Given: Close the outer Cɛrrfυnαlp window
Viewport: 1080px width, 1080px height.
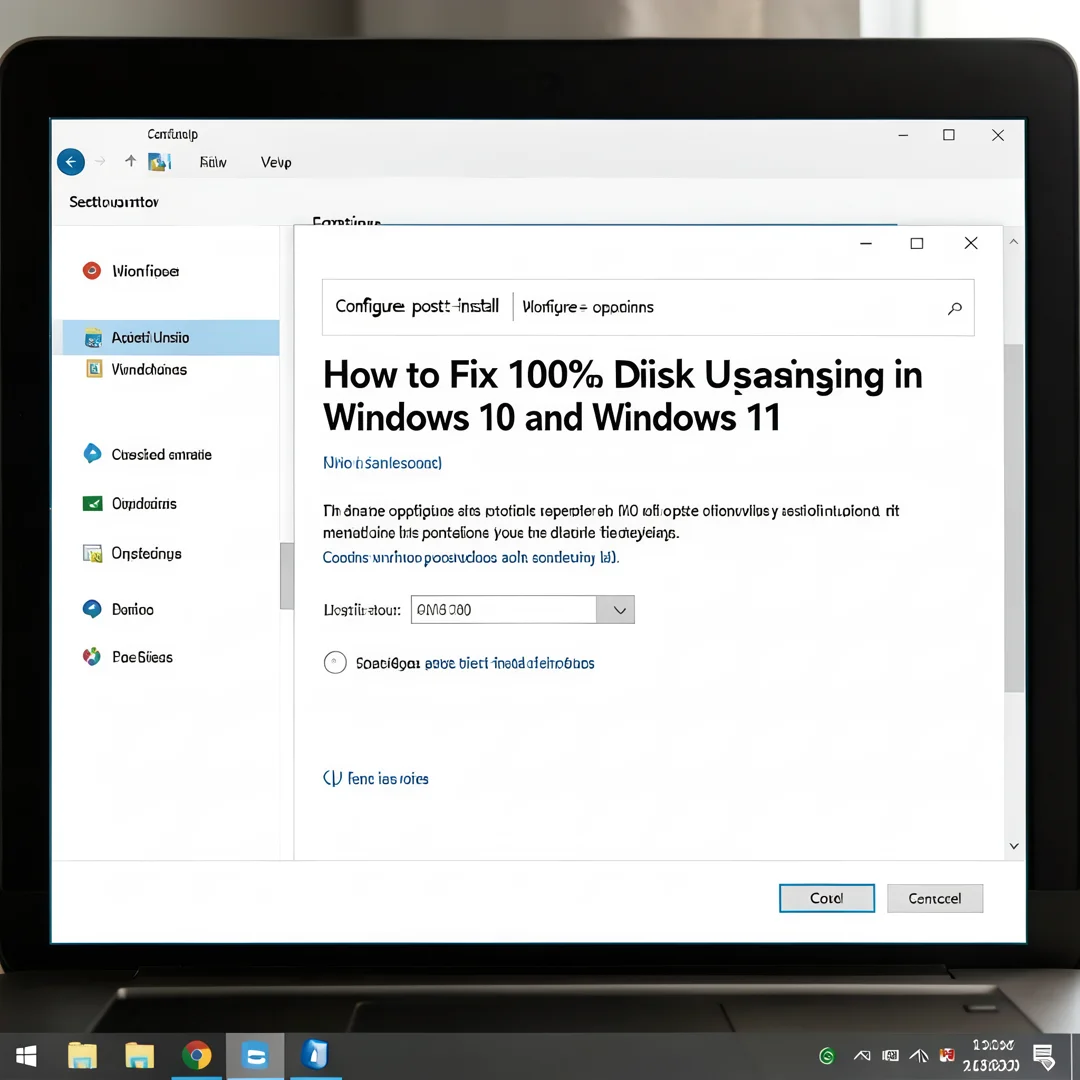Looking at the screenshot, I should click(x=997, y=135).
